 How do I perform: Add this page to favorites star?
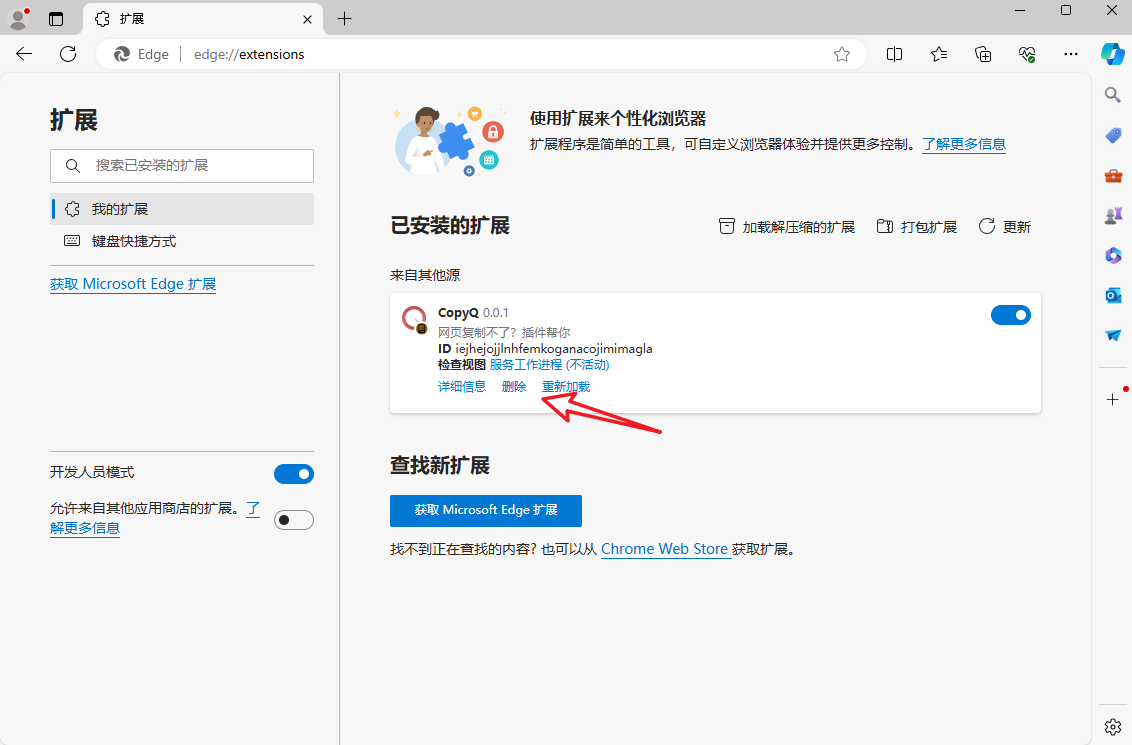tap(842, 54)
